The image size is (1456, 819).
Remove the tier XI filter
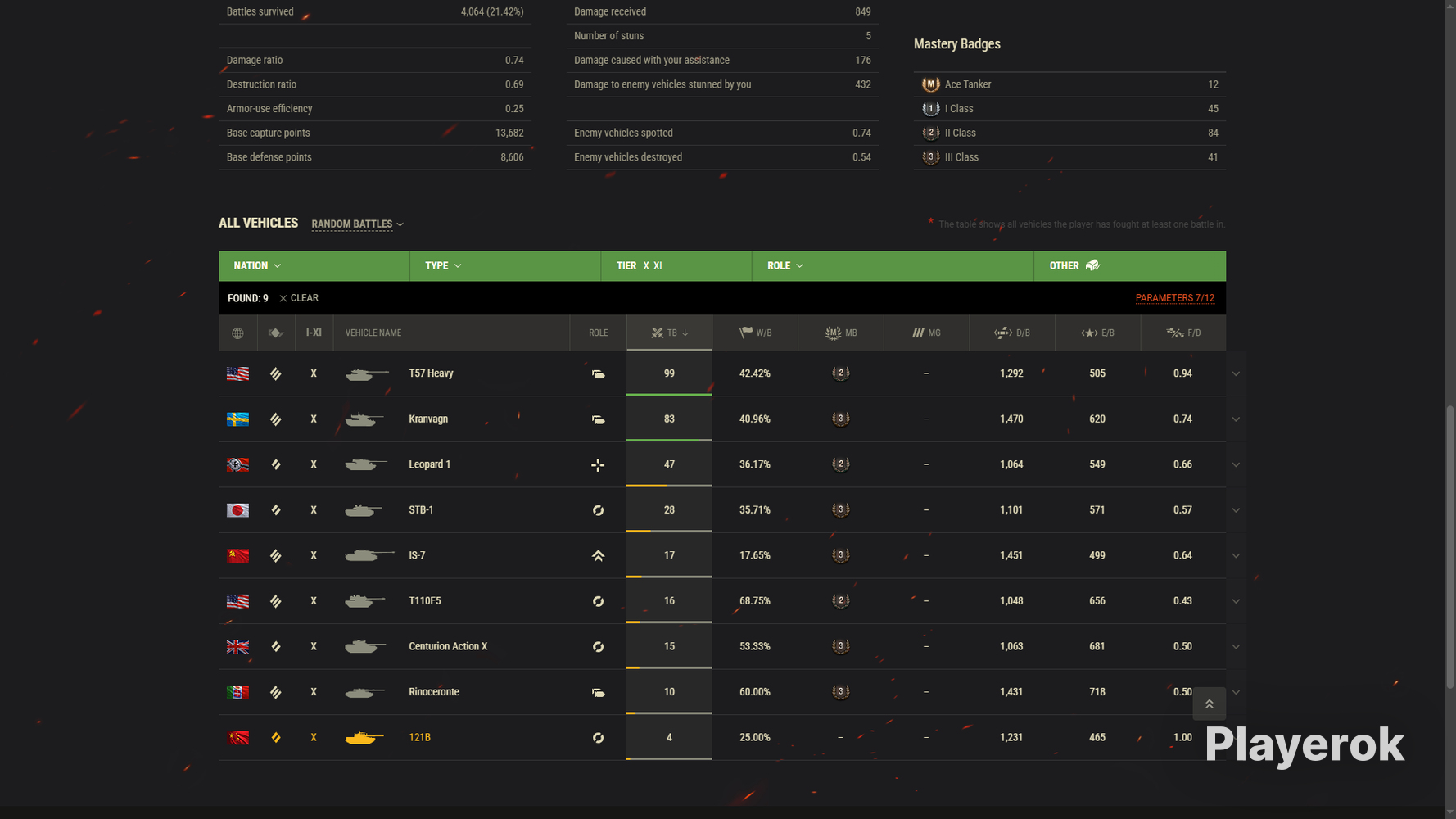pos(658,266)
